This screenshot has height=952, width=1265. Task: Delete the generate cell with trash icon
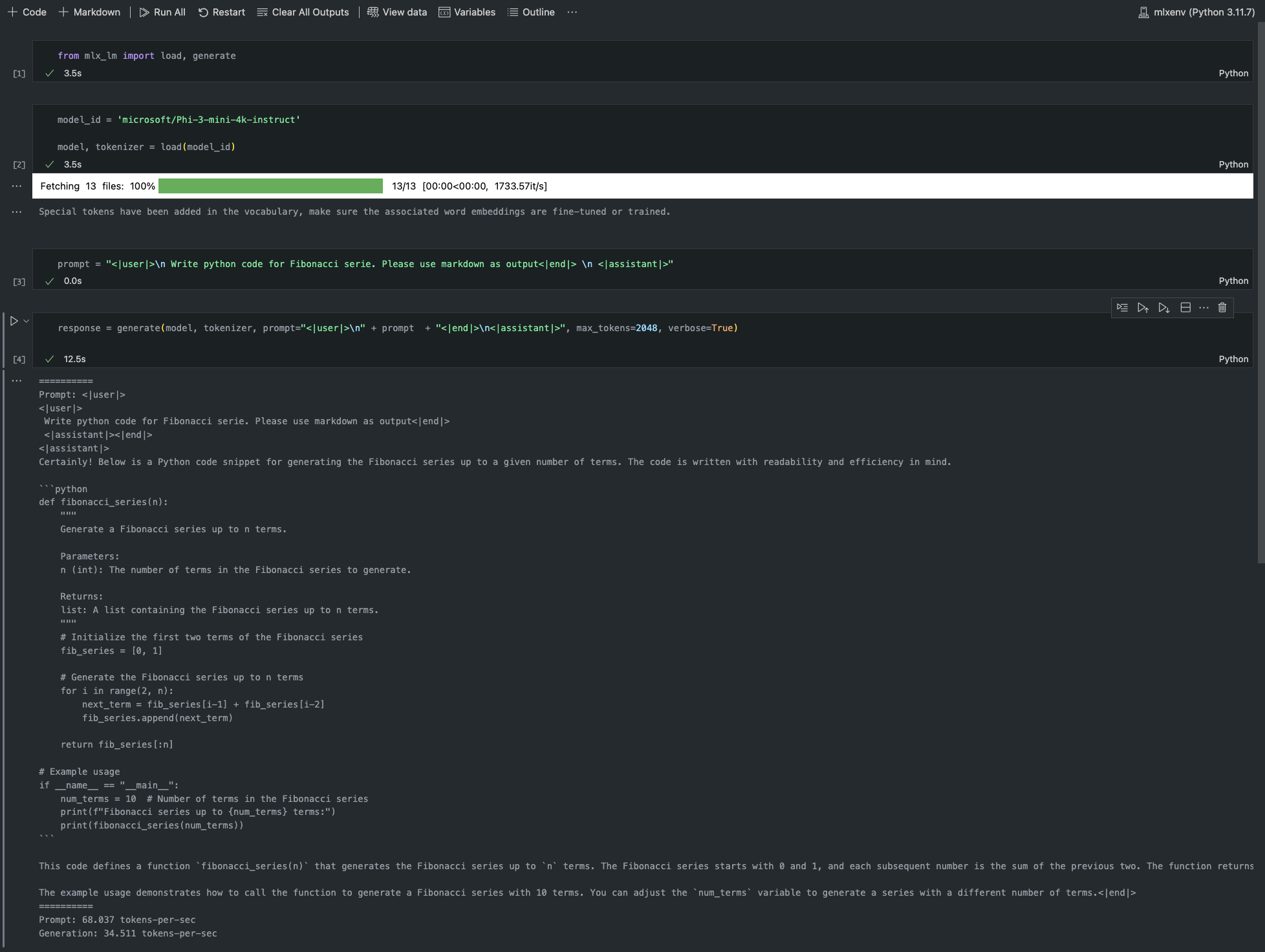tap(1222, 308)
